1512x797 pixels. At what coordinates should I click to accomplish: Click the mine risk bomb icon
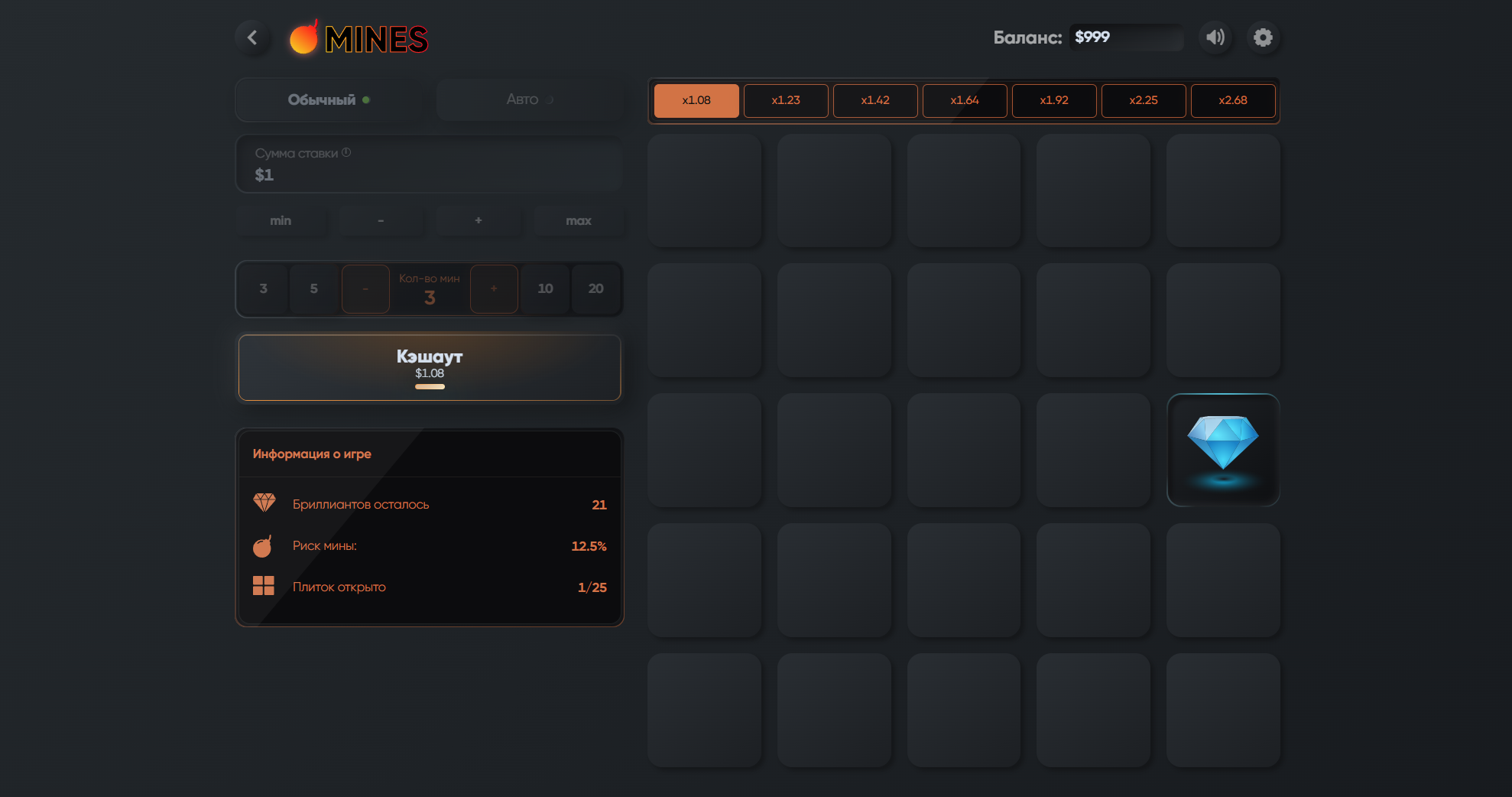click(263, 545)
